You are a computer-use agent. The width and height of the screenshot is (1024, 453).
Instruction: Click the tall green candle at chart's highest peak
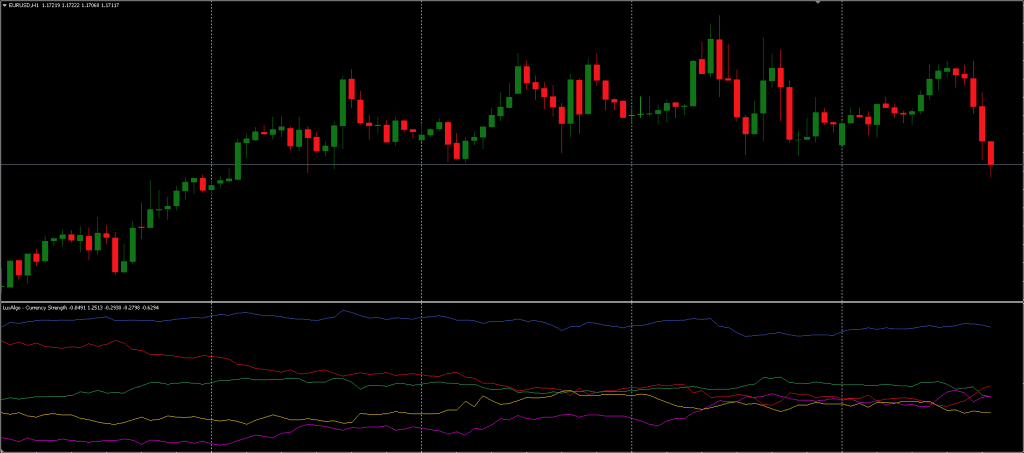(x=710, y=56)
